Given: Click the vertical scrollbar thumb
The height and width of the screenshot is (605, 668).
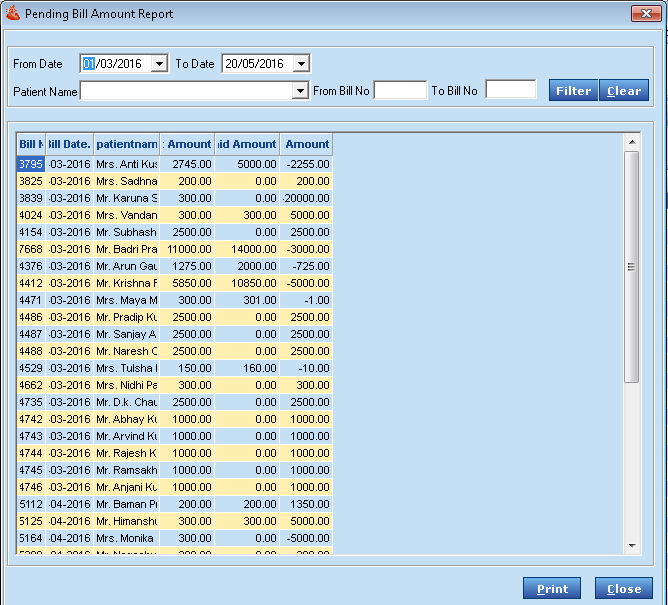Looking at the screenshot, I should (631, 266).
